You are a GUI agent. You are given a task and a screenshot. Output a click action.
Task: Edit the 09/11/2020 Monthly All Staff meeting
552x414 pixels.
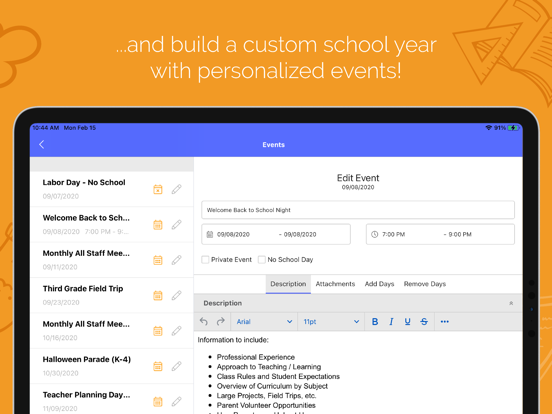(x=176, y=260)
